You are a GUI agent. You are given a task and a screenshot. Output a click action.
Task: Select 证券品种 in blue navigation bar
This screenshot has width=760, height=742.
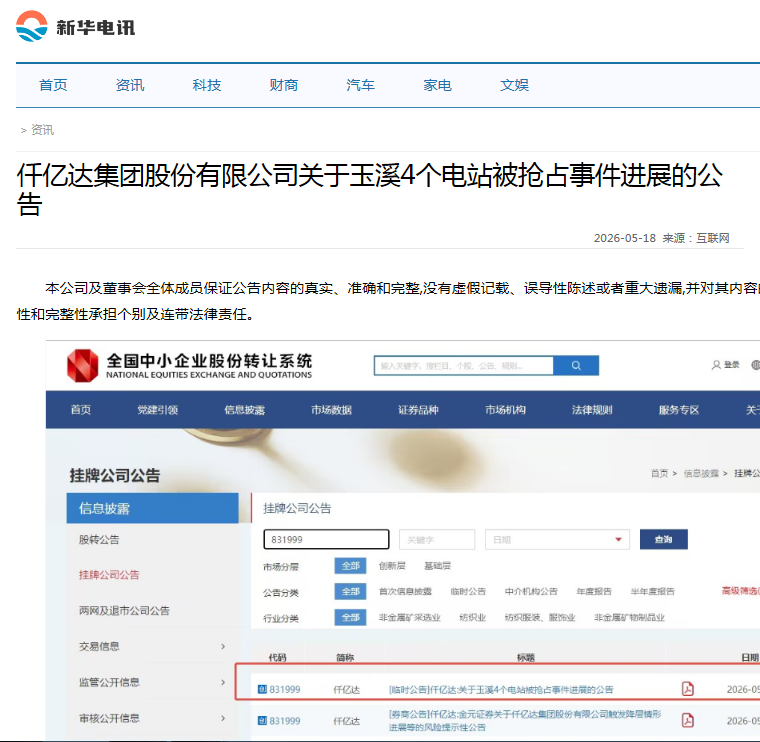pyautogui.click(x=418, y=410)
